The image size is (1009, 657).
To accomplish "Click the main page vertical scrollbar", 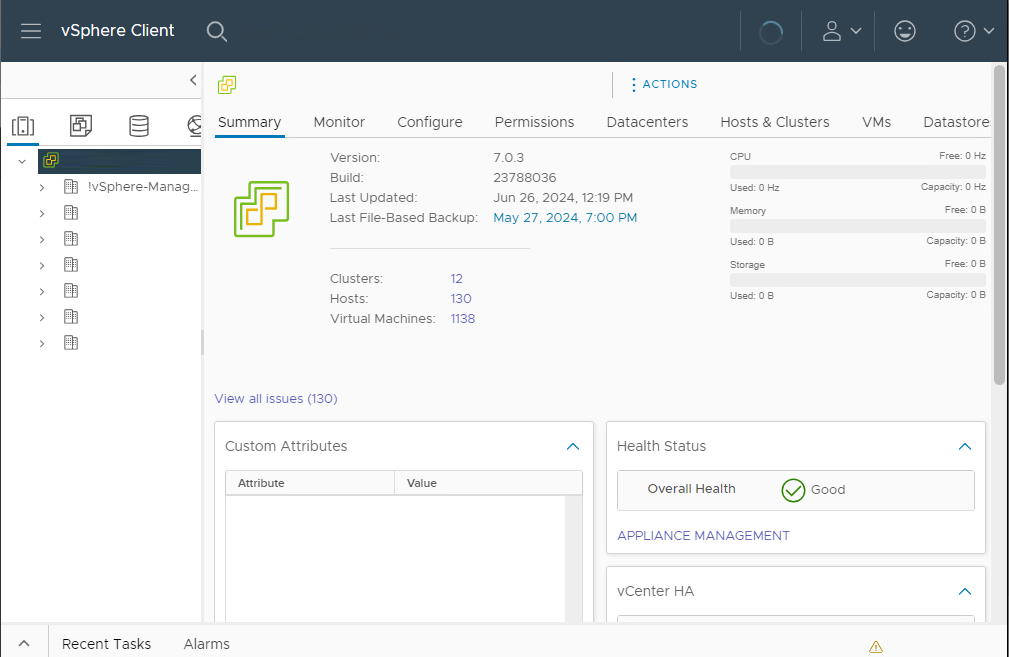I will pyautogui.click(x=999, y=225).
